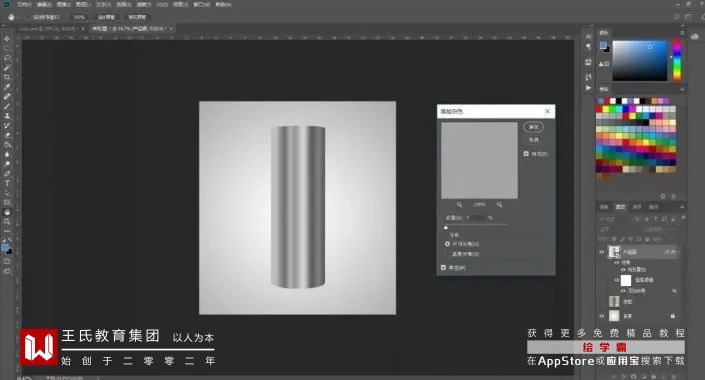Screen dimensions: 705x380
Task: Select the Move tool
Action: [7, 39]
